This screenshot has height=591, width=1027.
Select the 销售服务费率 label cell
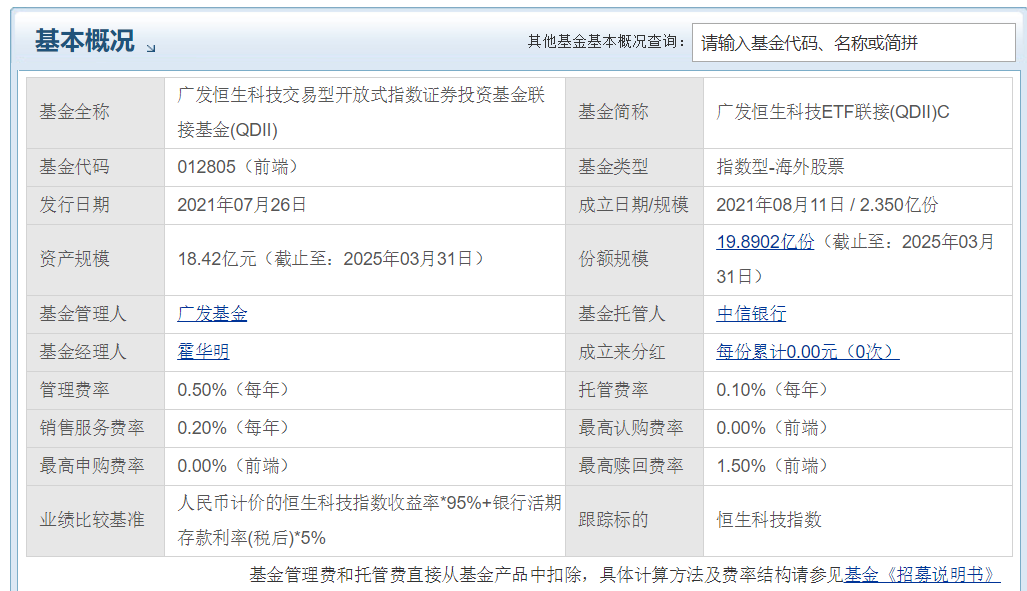(x=95, y=428)
